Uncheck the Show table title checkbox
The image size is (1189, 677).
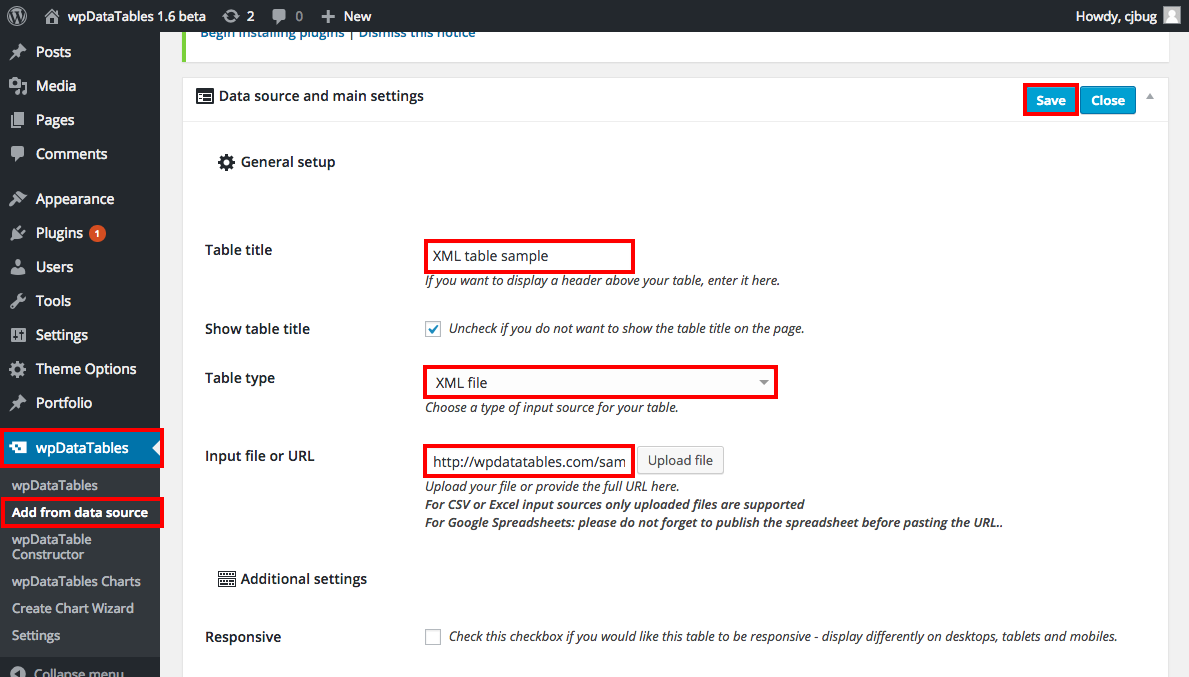point(433,329)
